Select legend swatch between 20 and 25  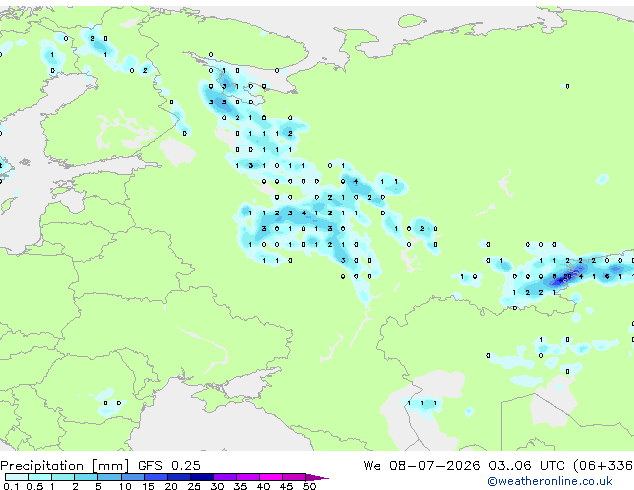click(x=179, y=477)
